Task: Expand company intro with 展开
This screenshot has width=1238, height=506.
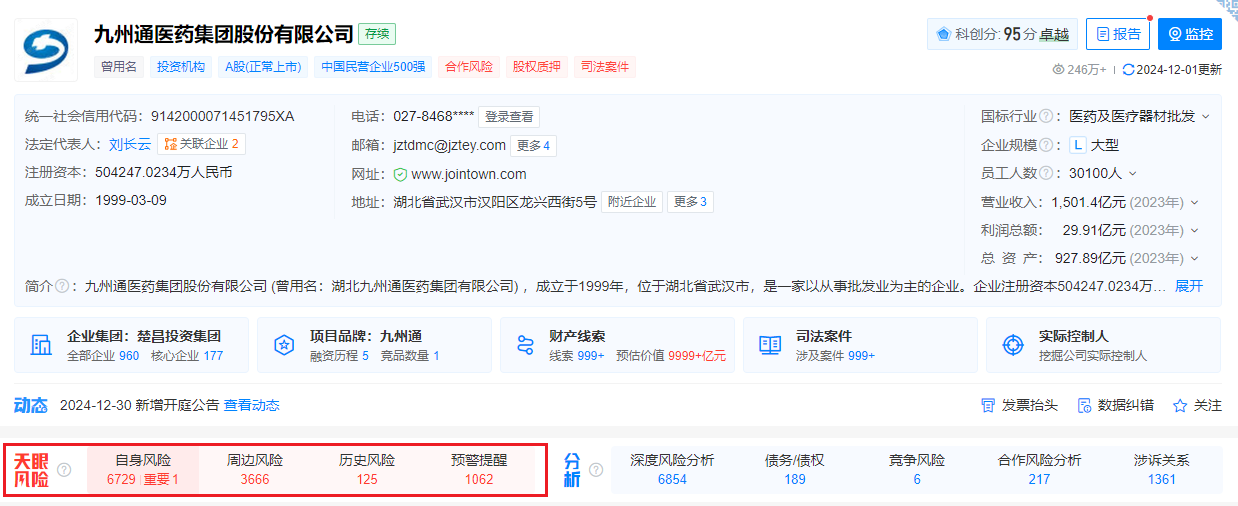Action: [1189, 286]
